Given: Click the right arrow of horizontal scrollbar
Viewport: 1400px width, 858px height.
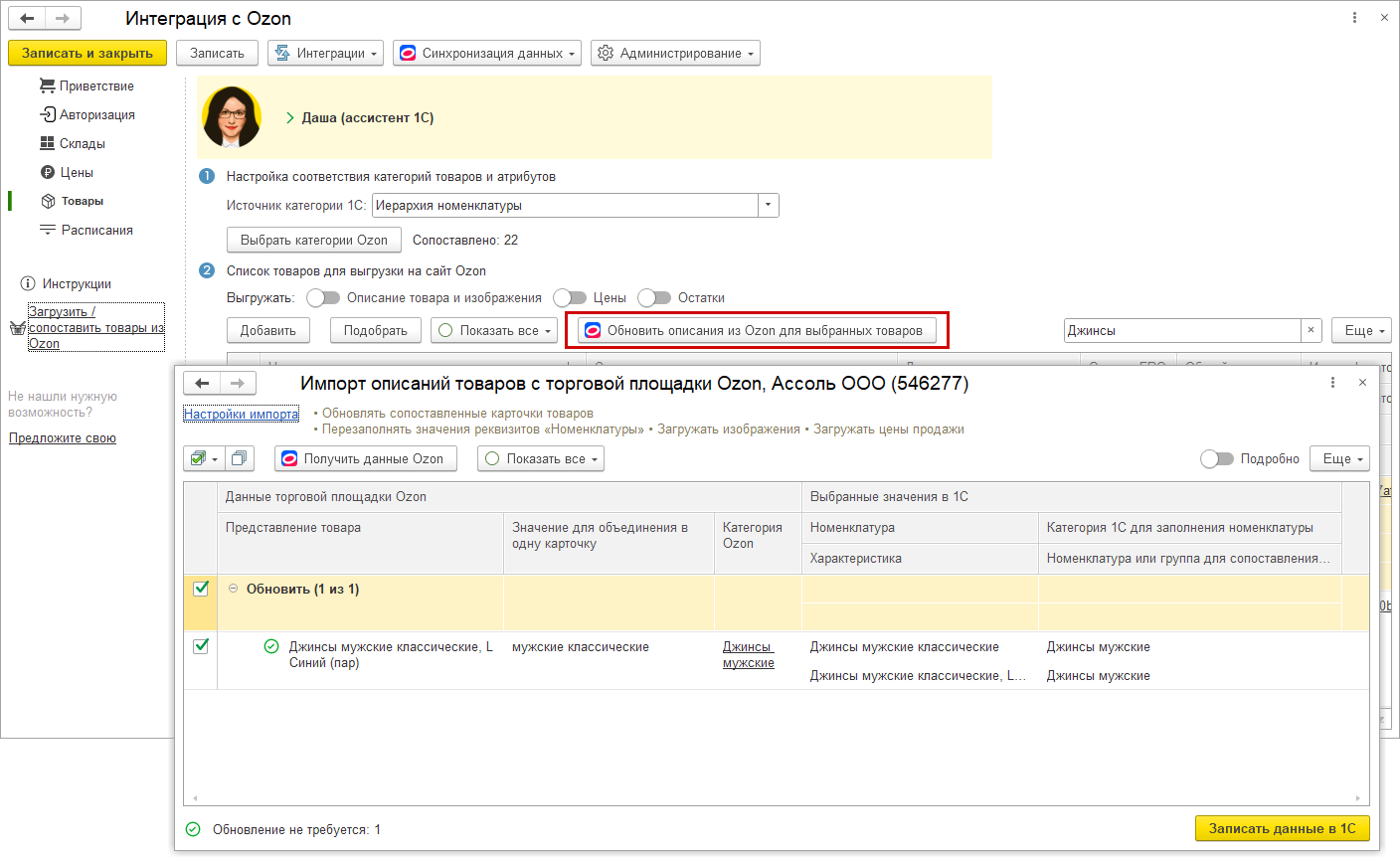Looking at the screenshot, I should click(1358, 798).
